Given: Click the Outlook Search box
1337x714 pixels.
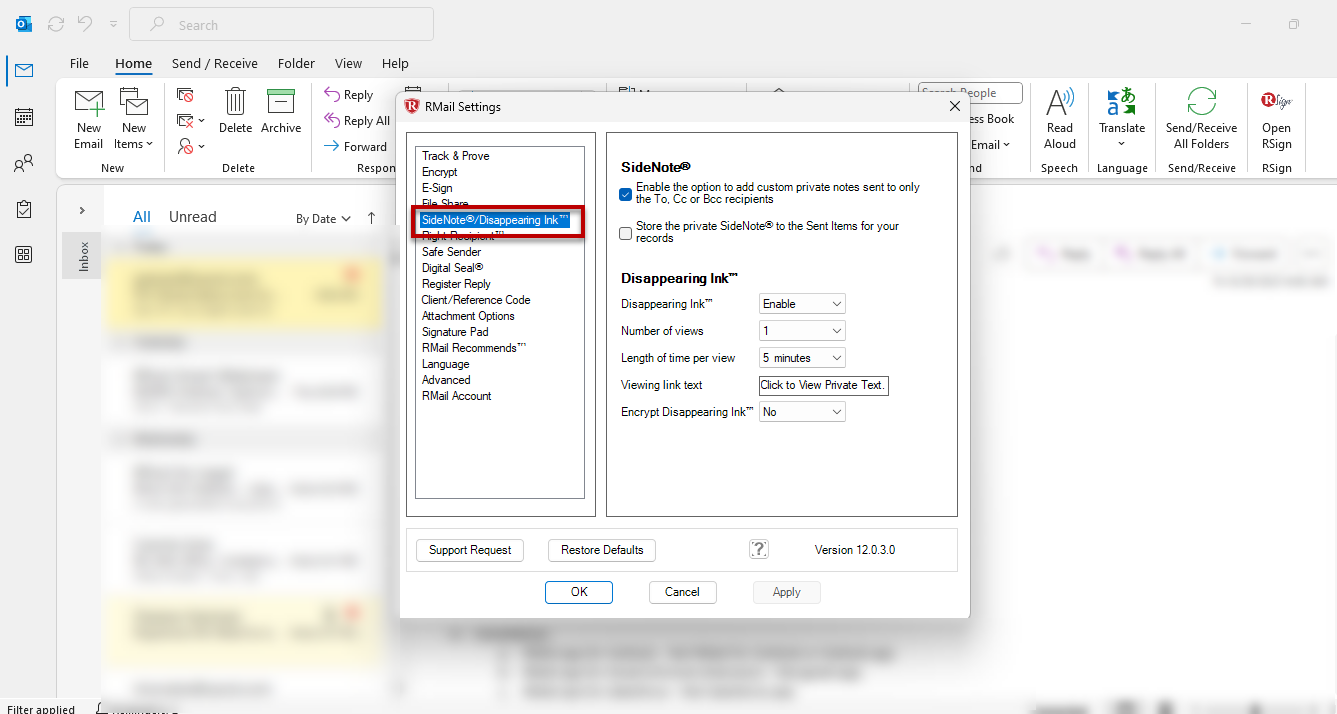Looking at the screenshot, I should [x=282, y=24].
